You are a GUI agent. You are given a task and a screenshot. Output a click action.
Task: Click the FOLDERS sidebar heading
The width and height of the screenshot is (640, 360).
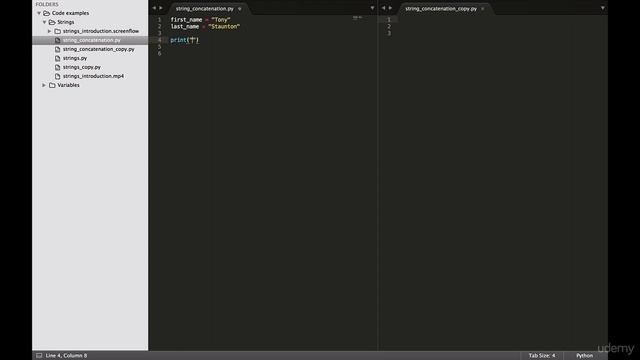pos(47,4)
